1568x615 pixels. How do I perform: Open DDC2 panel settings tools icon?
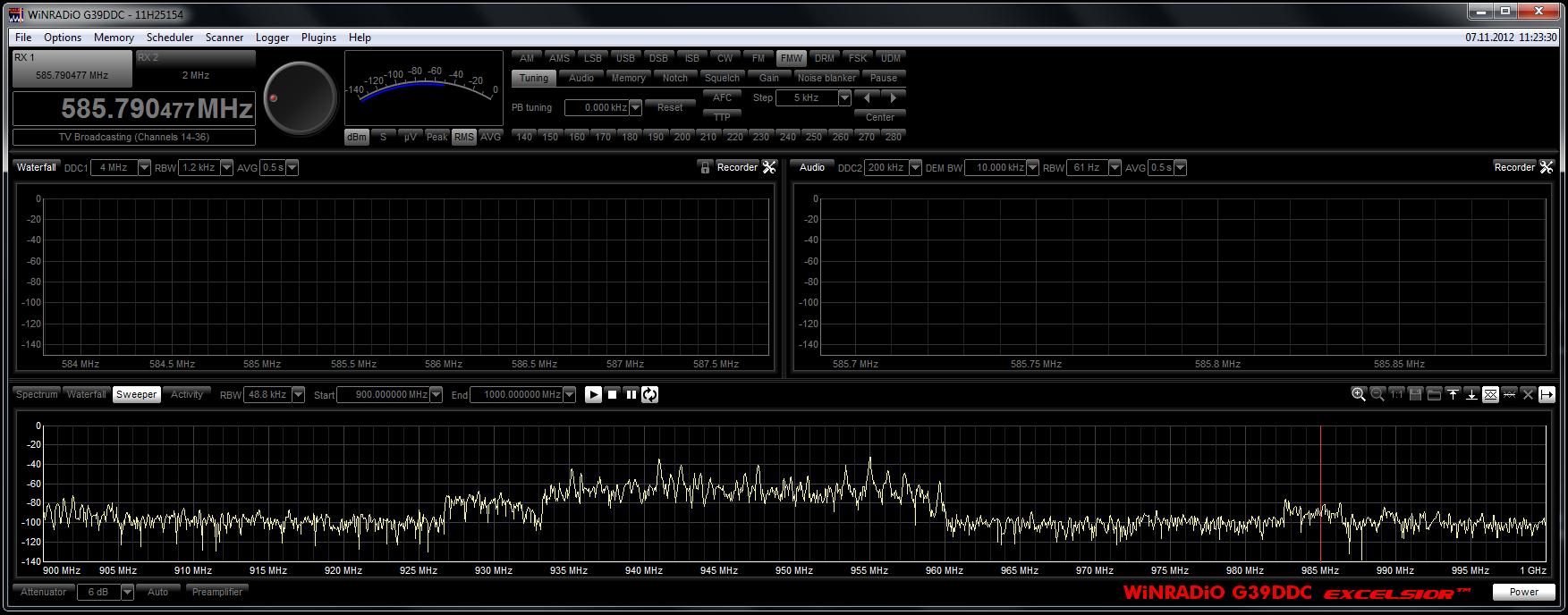tap(1547, 167)
